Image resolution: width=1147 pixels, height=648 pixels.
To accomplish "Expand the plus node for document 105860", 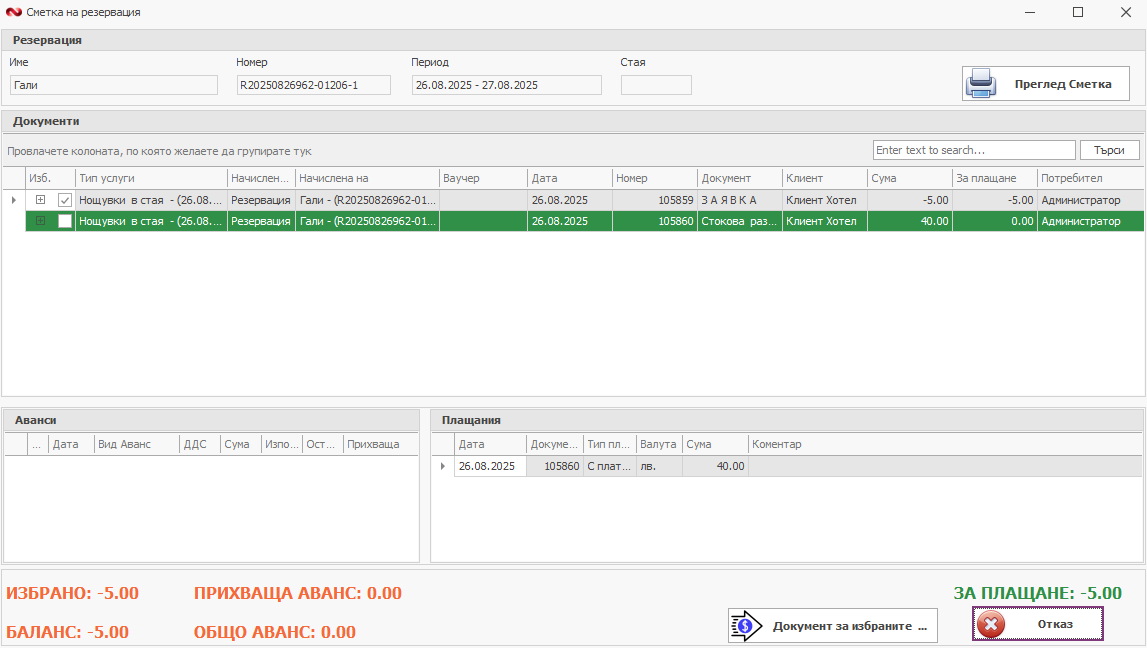I will point(41,221).
